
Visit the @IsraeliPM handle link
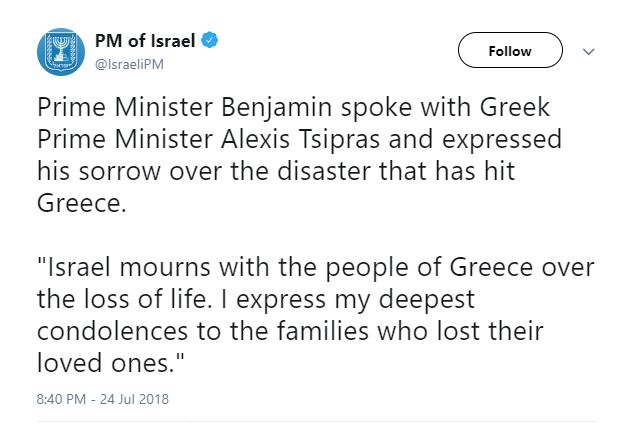tap(129, 64)
